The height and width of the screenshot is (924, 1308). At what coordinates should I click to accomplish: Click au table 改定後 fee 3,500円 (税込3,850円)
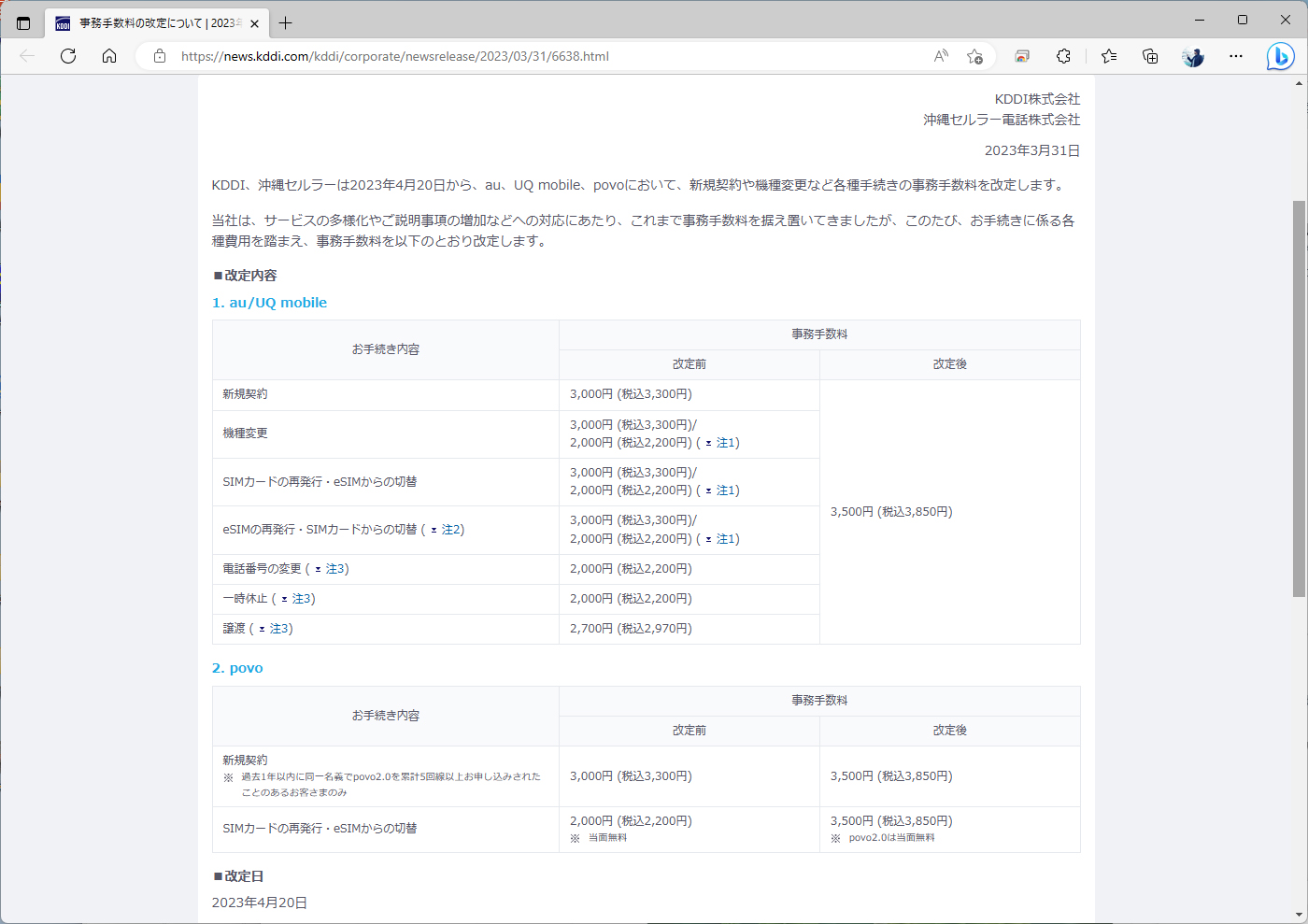[891, 512]
